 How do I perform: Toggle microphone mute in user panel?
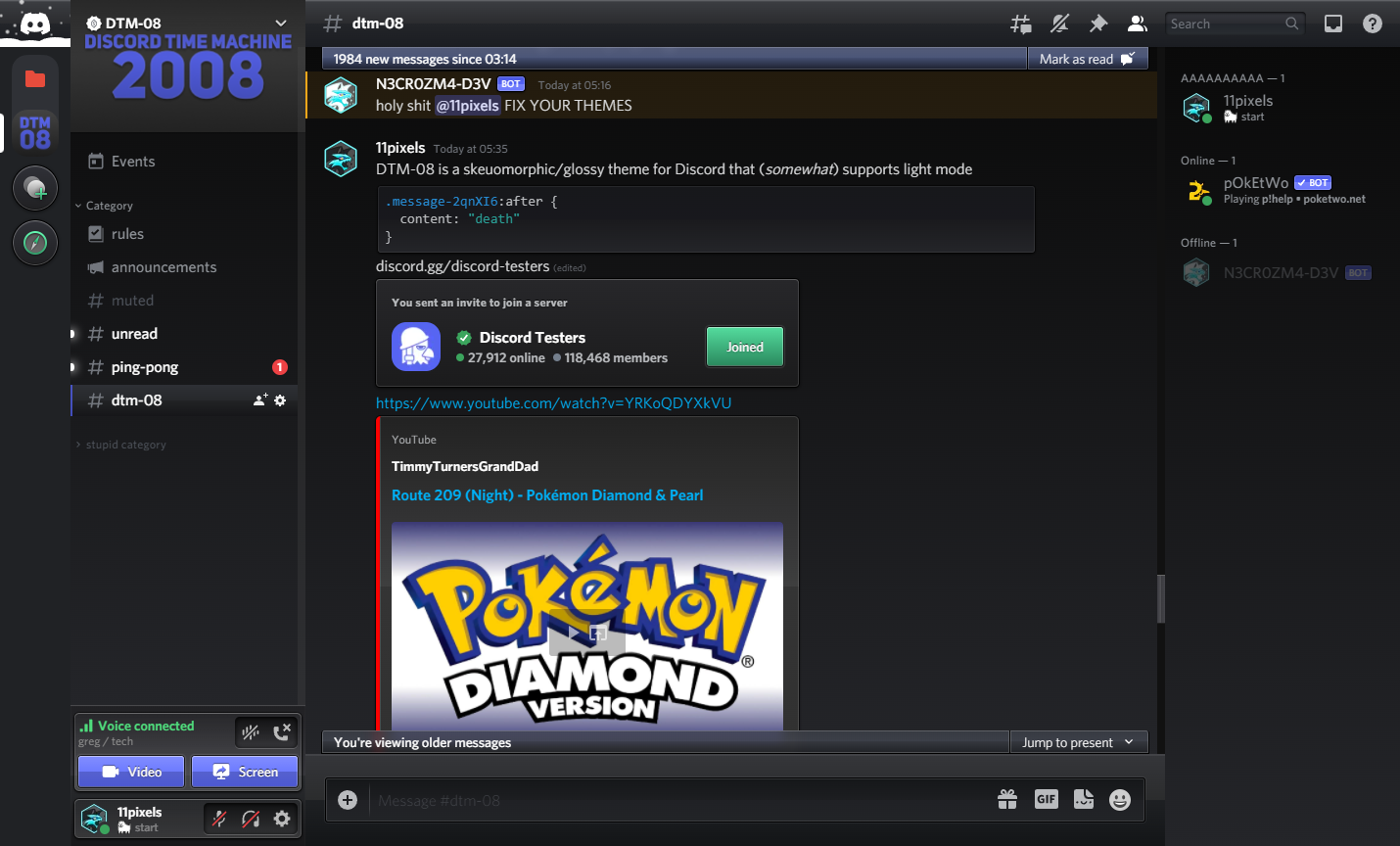220,819
